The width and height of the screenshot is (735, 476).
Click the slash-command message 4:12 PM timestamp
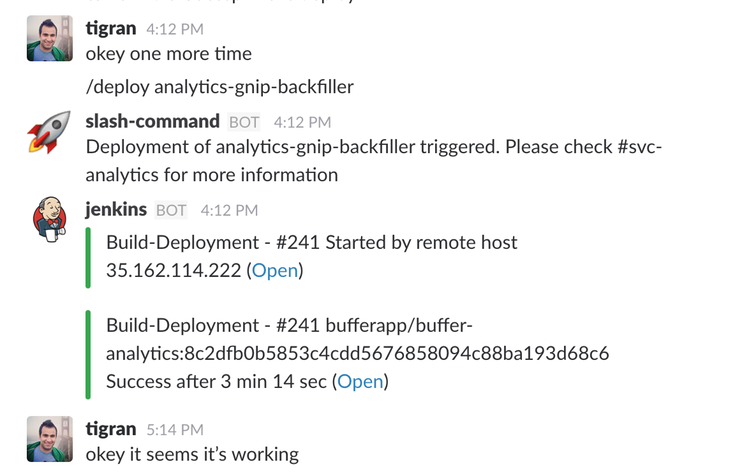(302, 122)
